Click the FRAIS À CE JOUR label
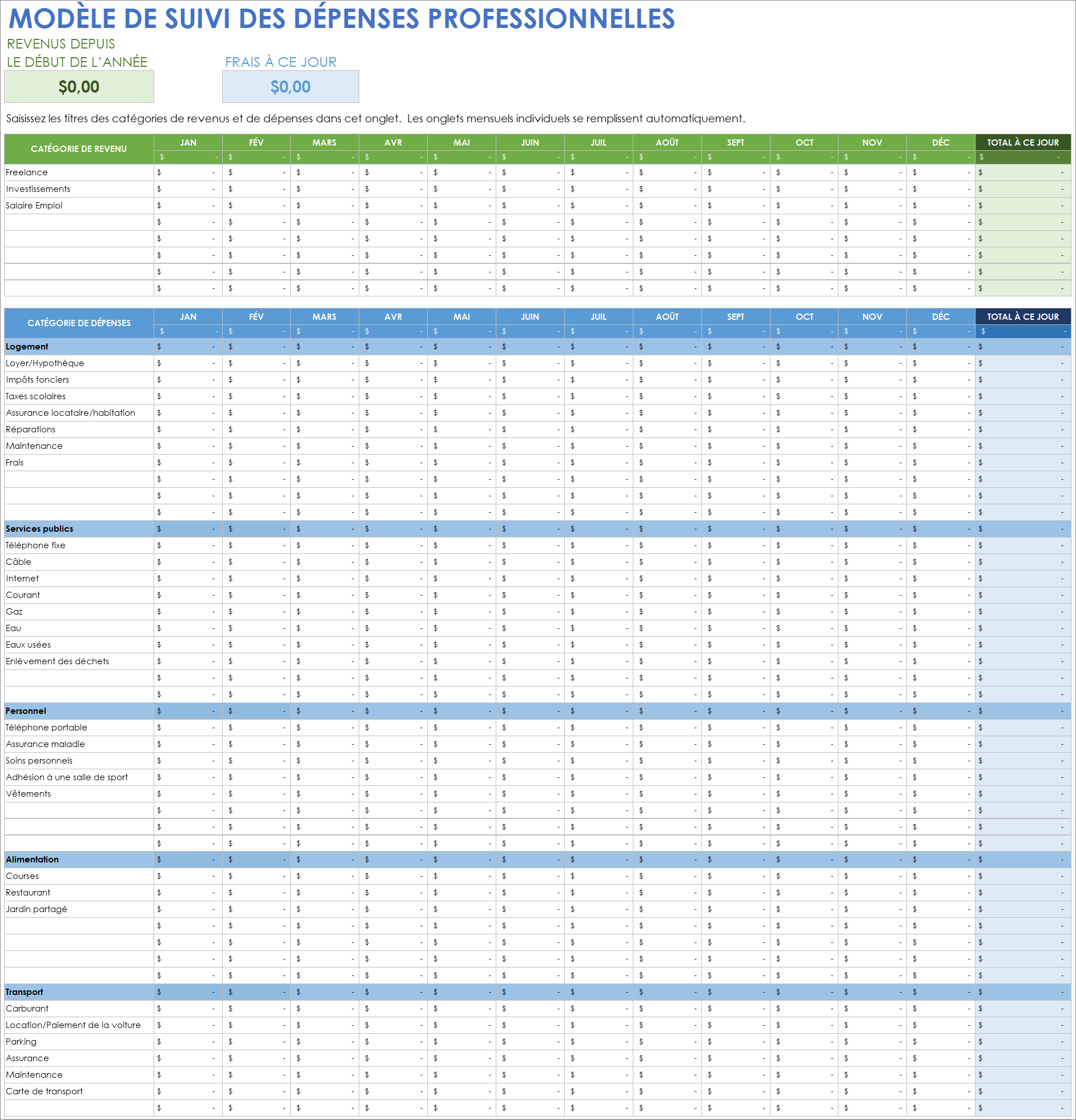The height and width of the screenshot is (1120, 1076). (280, 62)
